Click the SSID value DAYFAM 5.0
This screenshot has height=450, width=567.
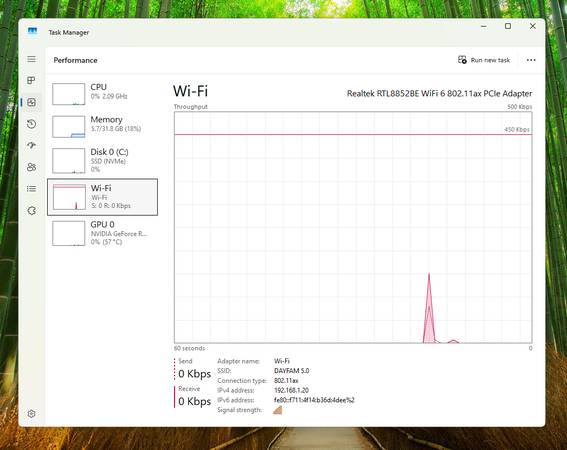291,371
